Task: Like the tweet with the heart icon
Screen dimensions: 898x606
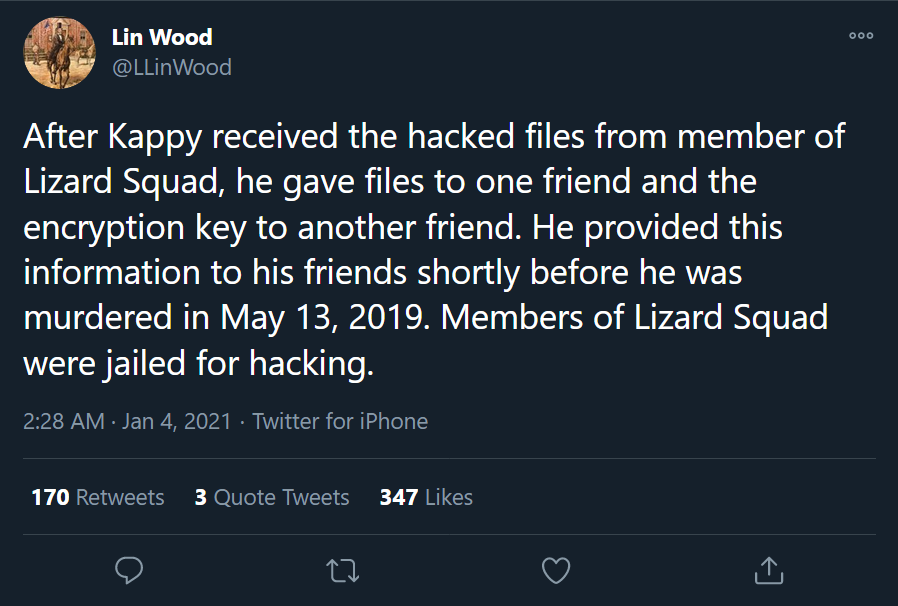Action: pyautogui.click(x=556, y=570)
